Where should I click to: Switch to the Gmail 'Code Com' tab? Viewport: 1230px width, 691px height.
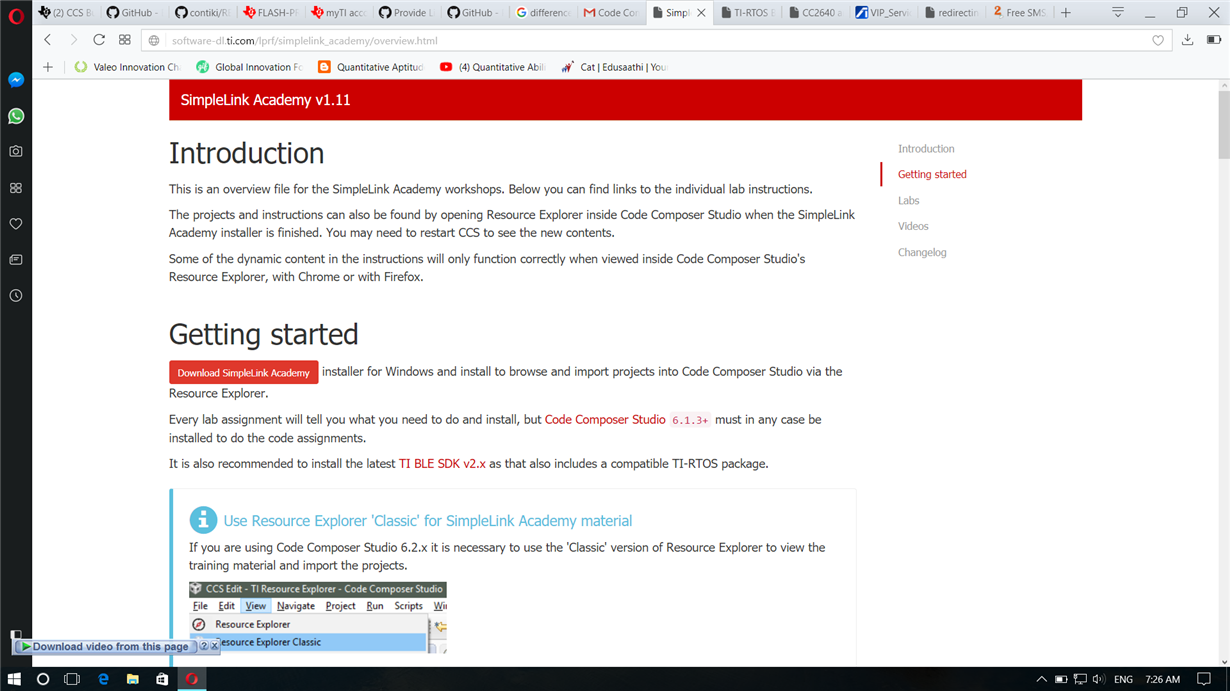[611, 13]
